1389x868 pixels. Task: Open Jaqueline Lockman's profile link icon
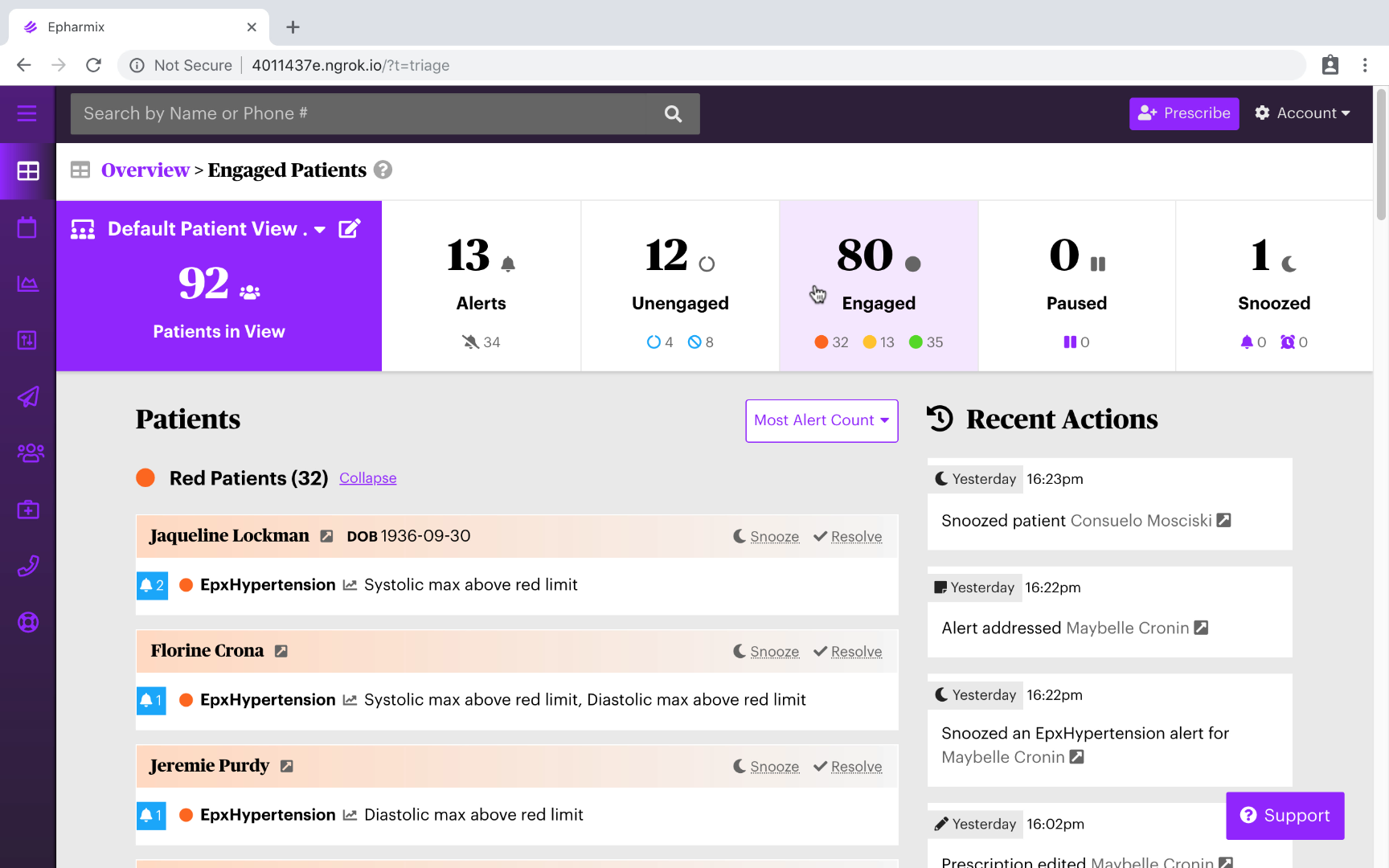click(x=326, y=536)
